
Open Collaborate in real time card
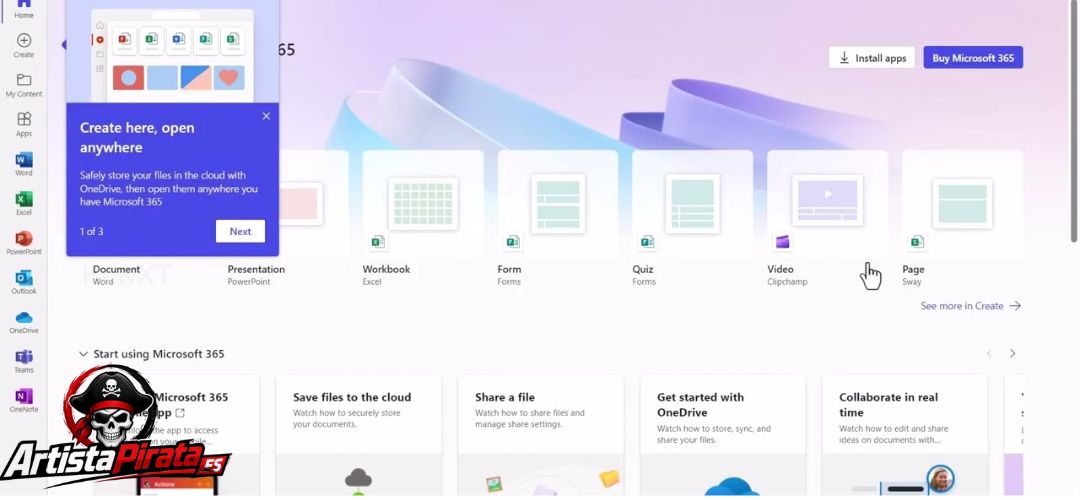[904, 435]
